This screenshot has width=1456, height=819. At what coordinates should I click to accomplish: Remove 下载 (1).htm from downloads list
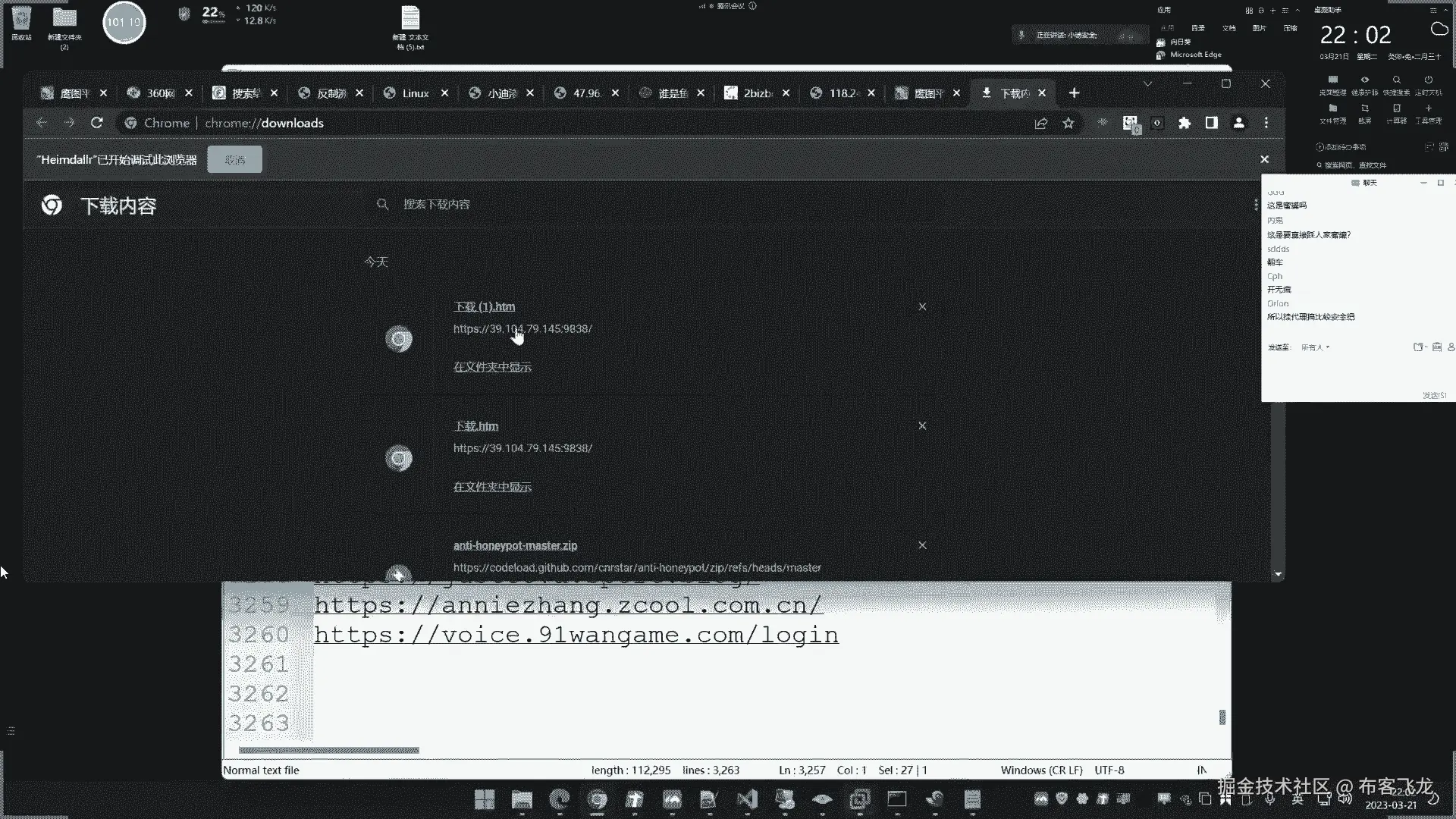click(922, 306)
